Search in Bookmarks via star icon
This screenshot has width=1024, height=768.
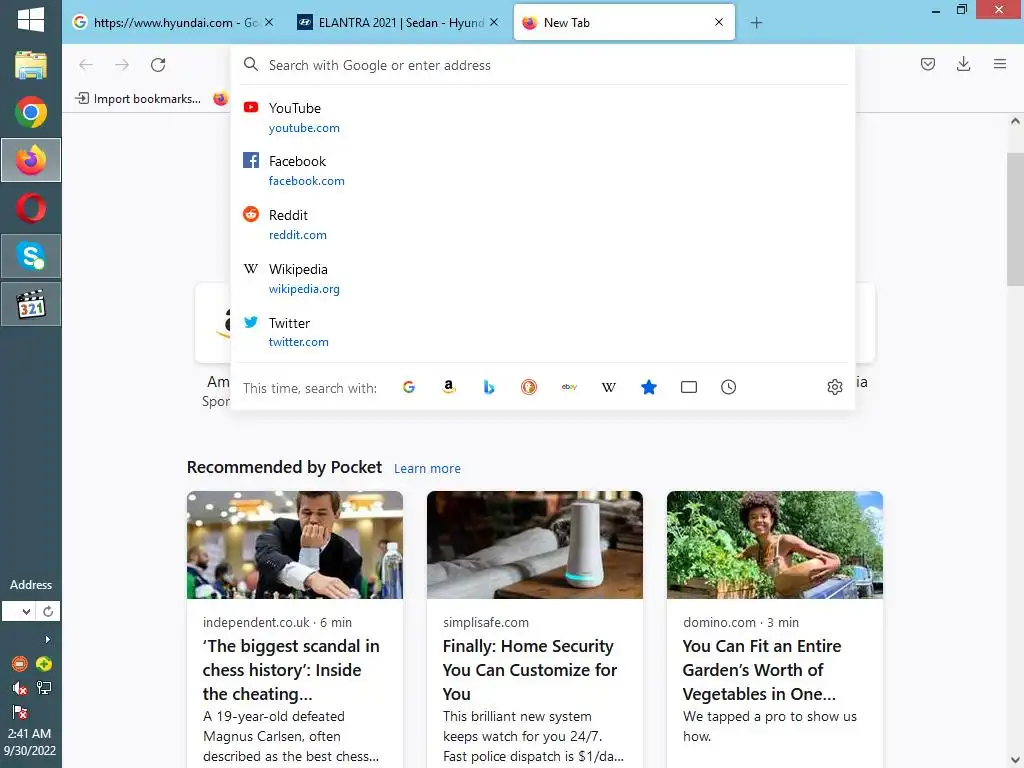click(648, 387)
